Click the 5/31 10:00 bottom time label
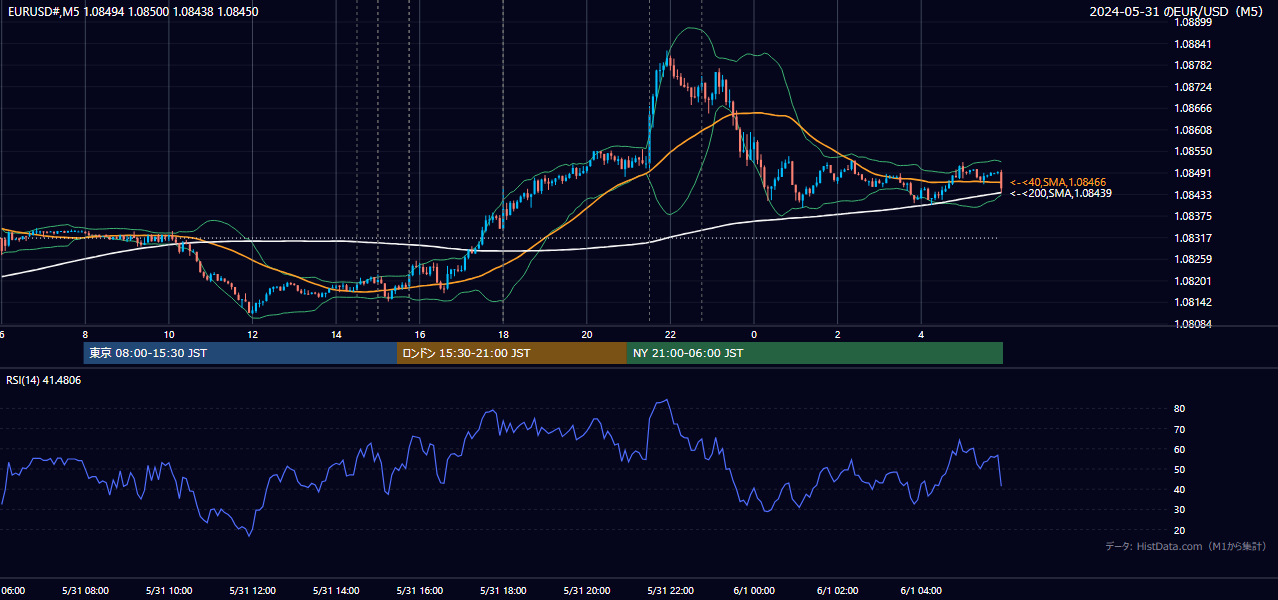This screenshot has width=1278, height=600. [169, 591]
